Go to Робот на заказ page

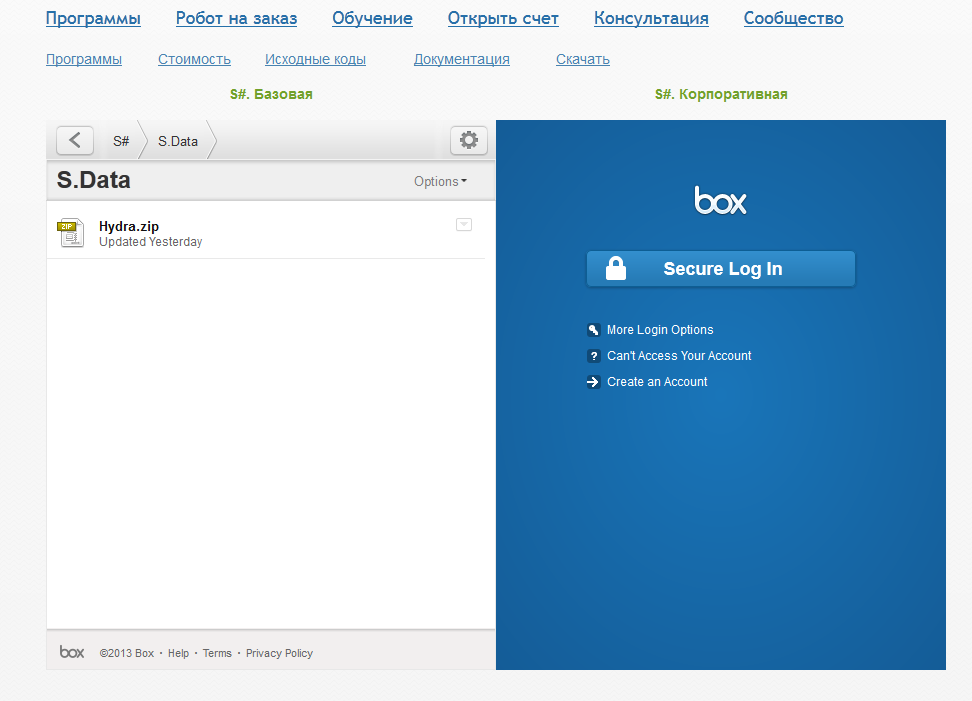pyautogui.click(x=236, y=19)
